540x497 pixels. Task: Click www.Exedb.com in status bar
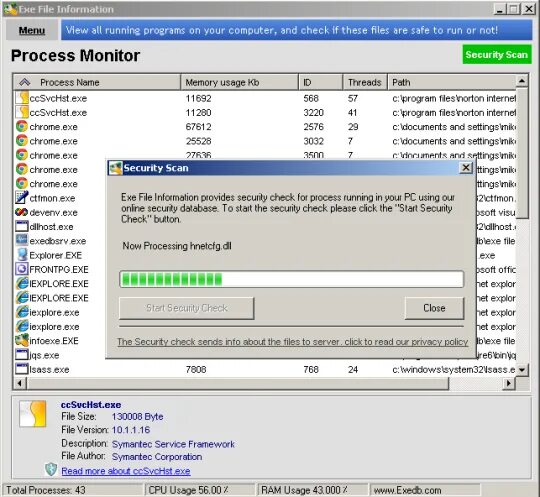click(x=407, y=490)
